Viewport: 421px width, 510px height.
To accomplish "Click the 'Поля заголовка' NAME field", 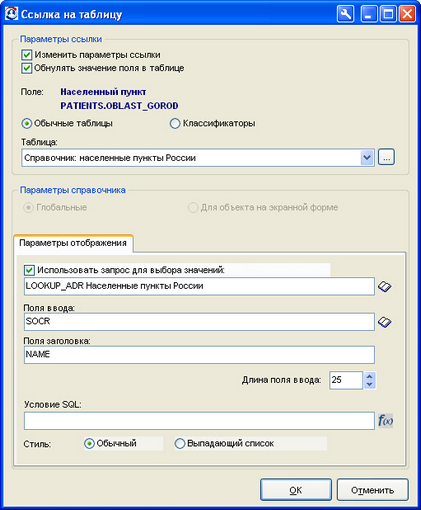I will tap(199, 355).
